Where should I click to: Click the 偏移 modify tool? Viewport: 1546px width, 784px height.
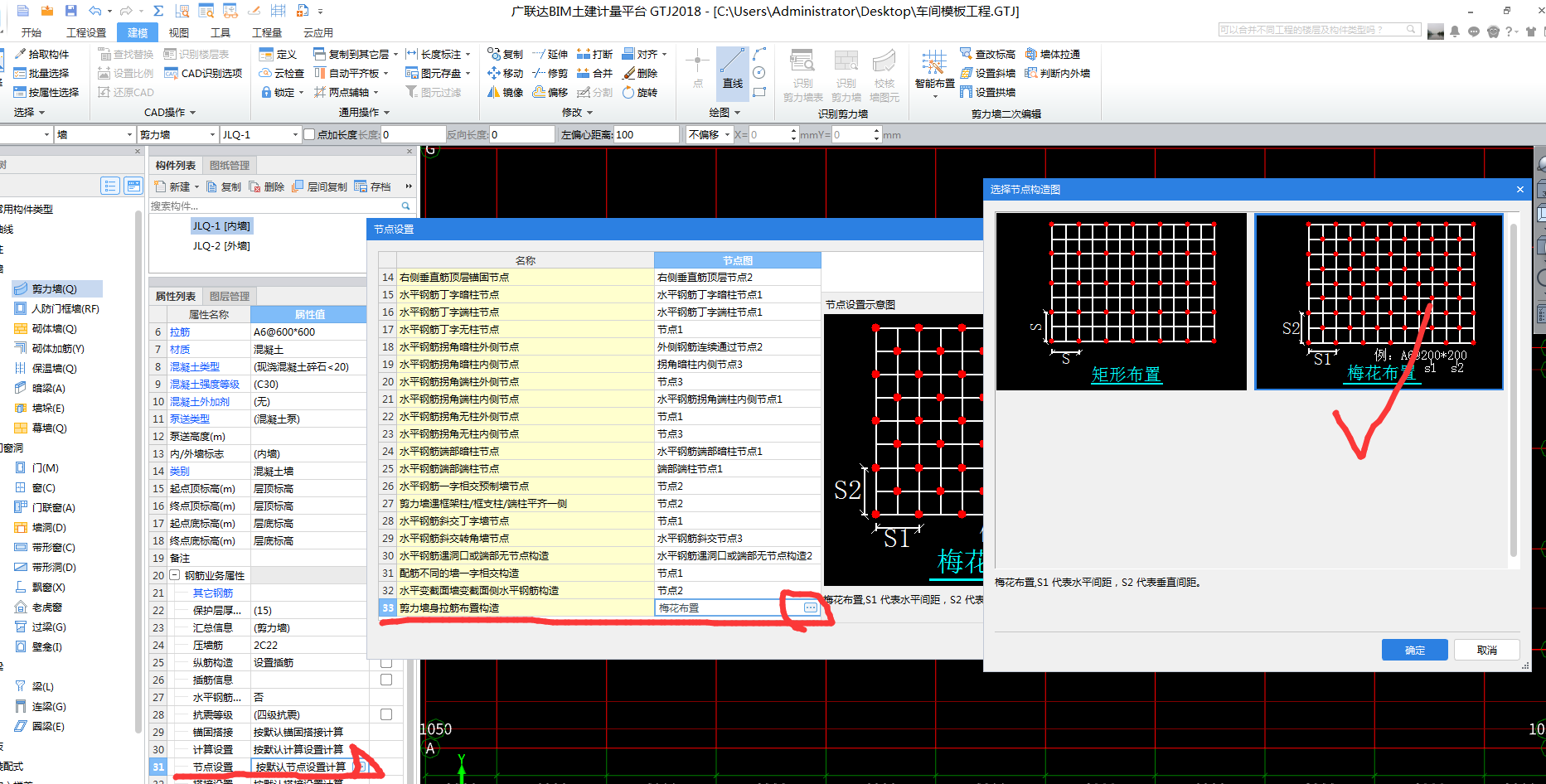[550, 92]
